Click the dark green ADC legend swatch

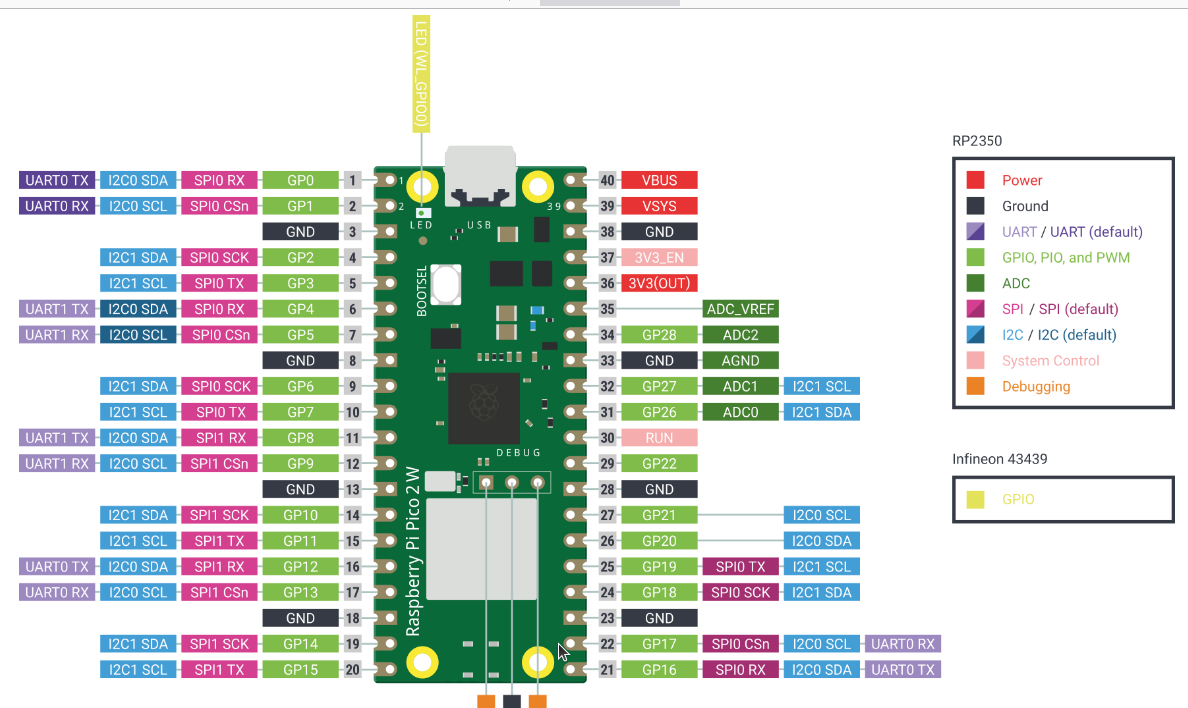click(x=975, y=284)
